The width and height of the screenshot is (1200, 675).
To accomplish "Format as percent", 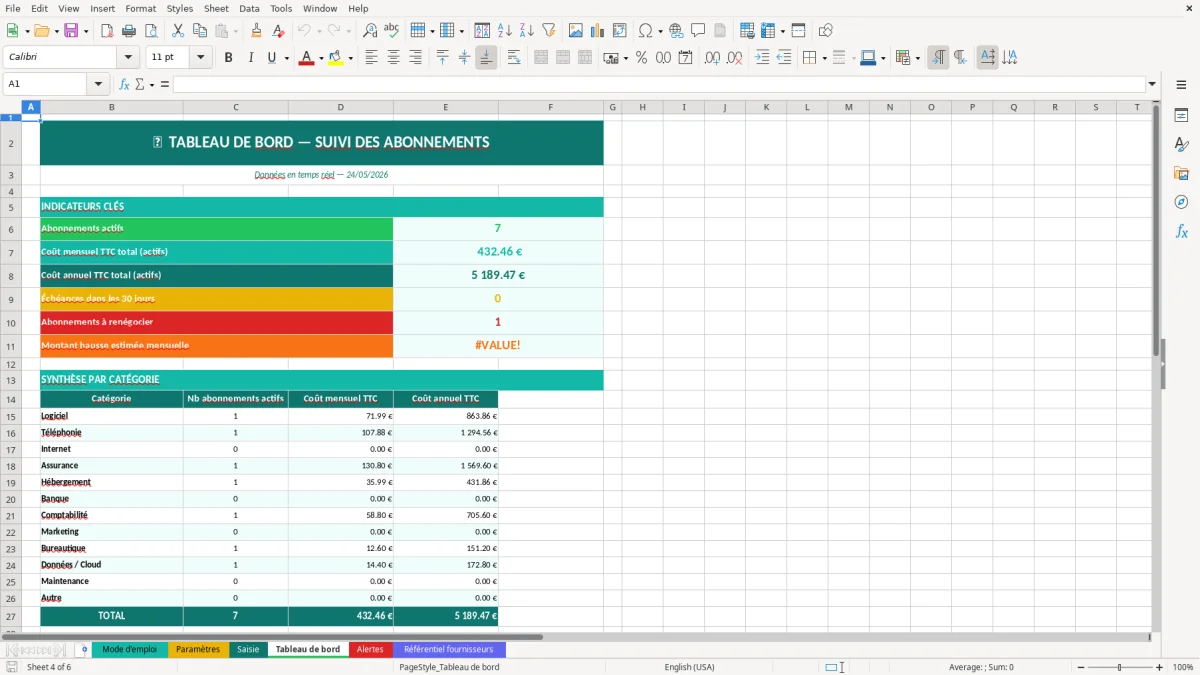I will tap(641, 58).
